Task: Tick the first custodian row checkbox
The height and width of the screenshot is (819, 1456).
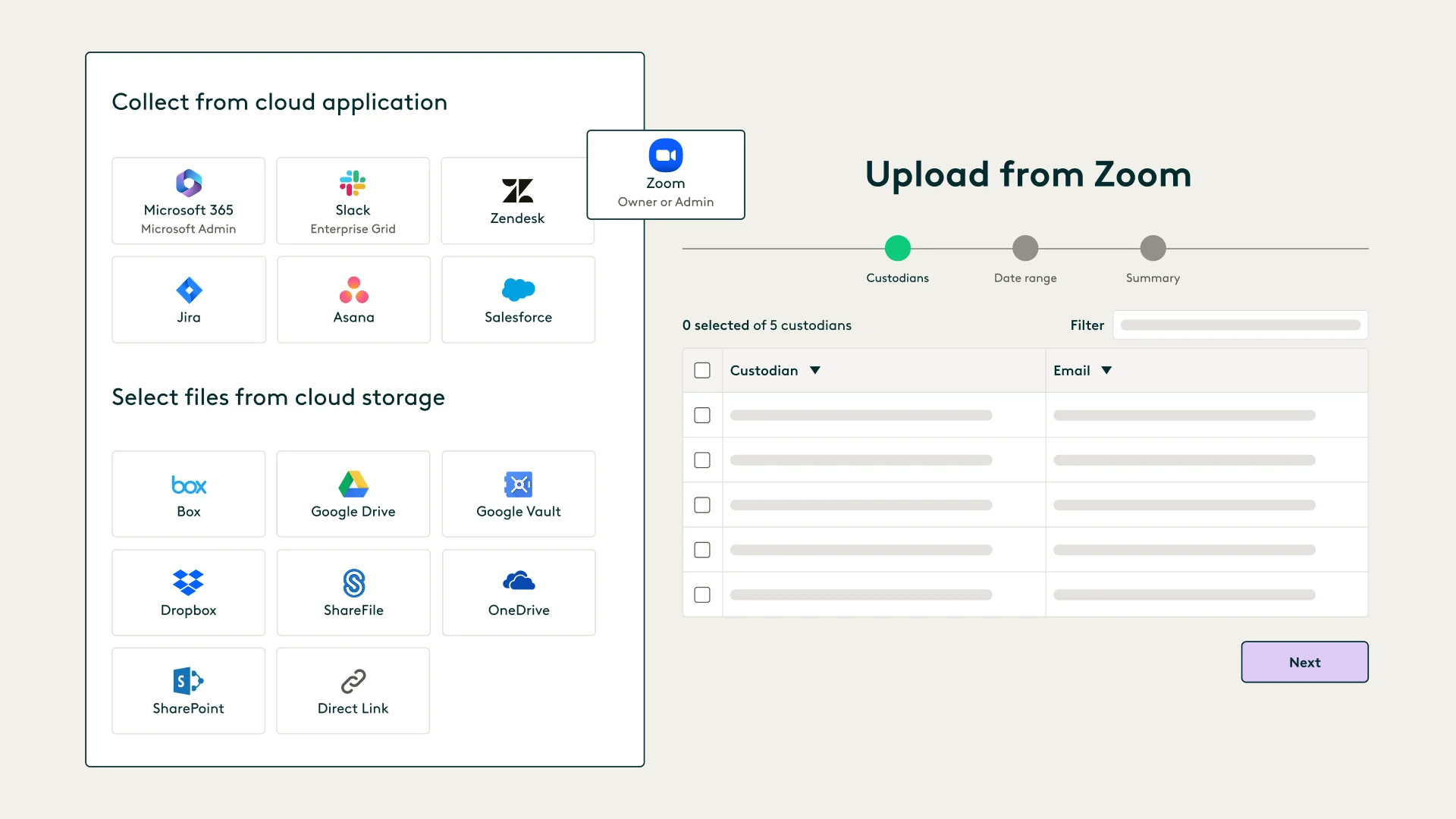Action: point(702,415)
